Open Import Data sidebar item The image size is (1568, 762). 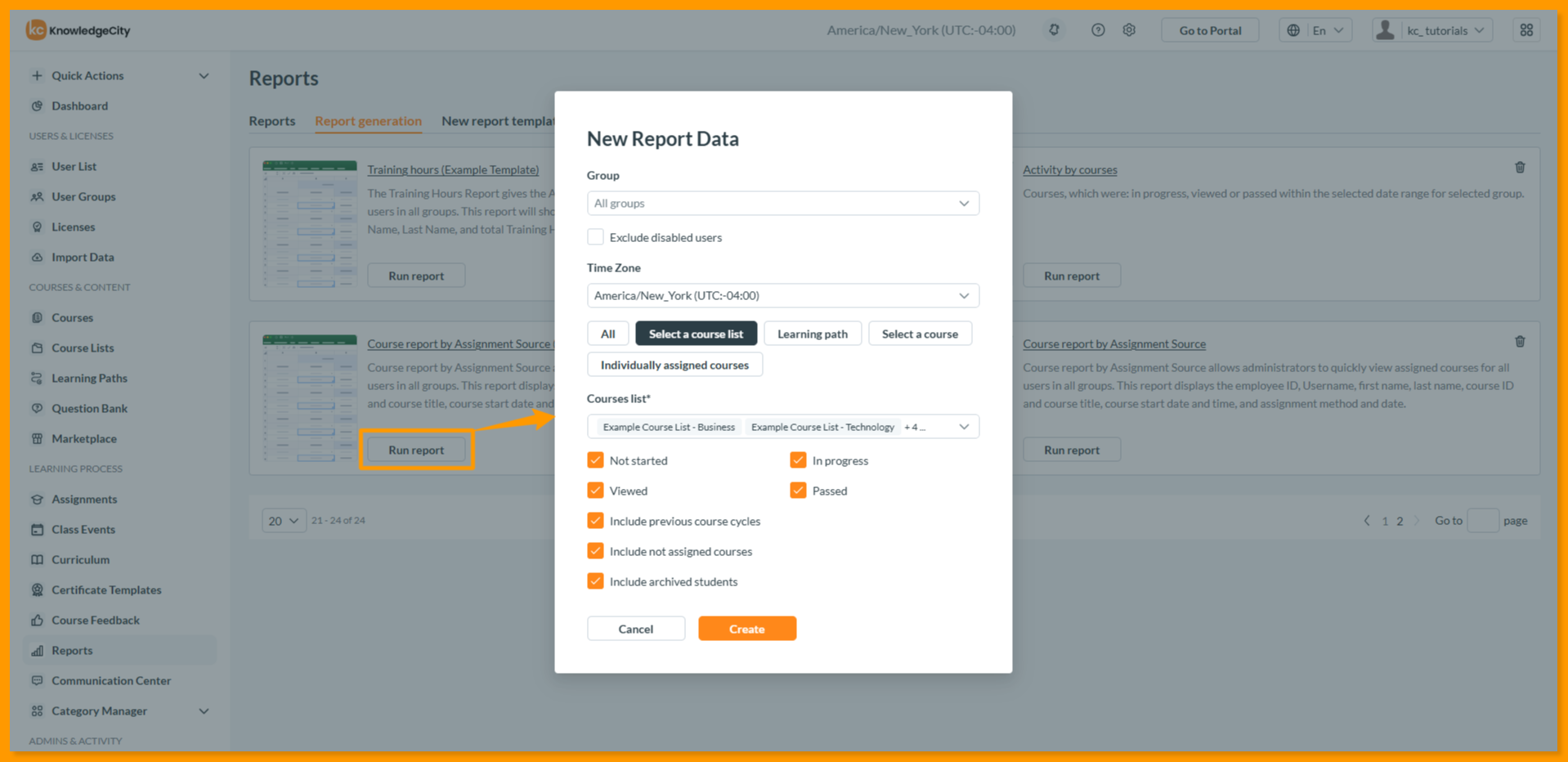click(x=83, y=257)
